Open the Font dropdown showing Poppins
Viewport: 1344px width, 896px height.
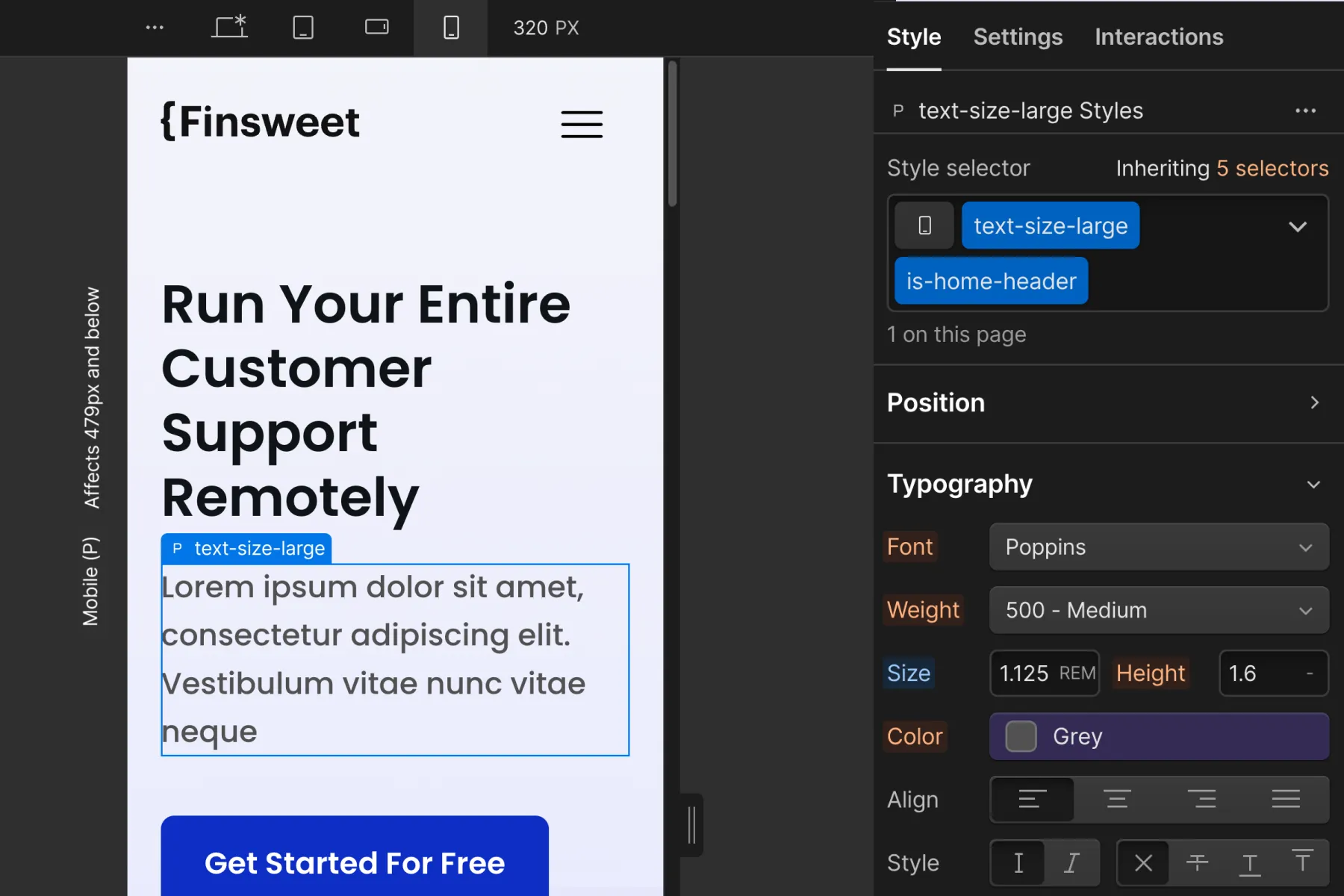1159,547
